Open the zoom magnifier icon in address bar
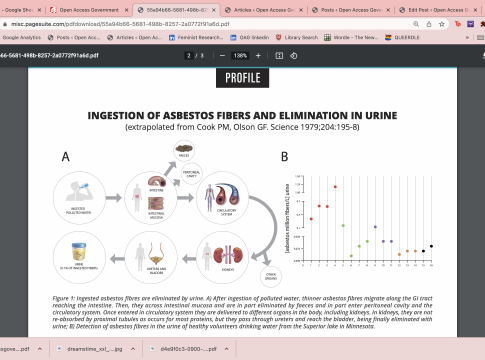 coord(416,24)
